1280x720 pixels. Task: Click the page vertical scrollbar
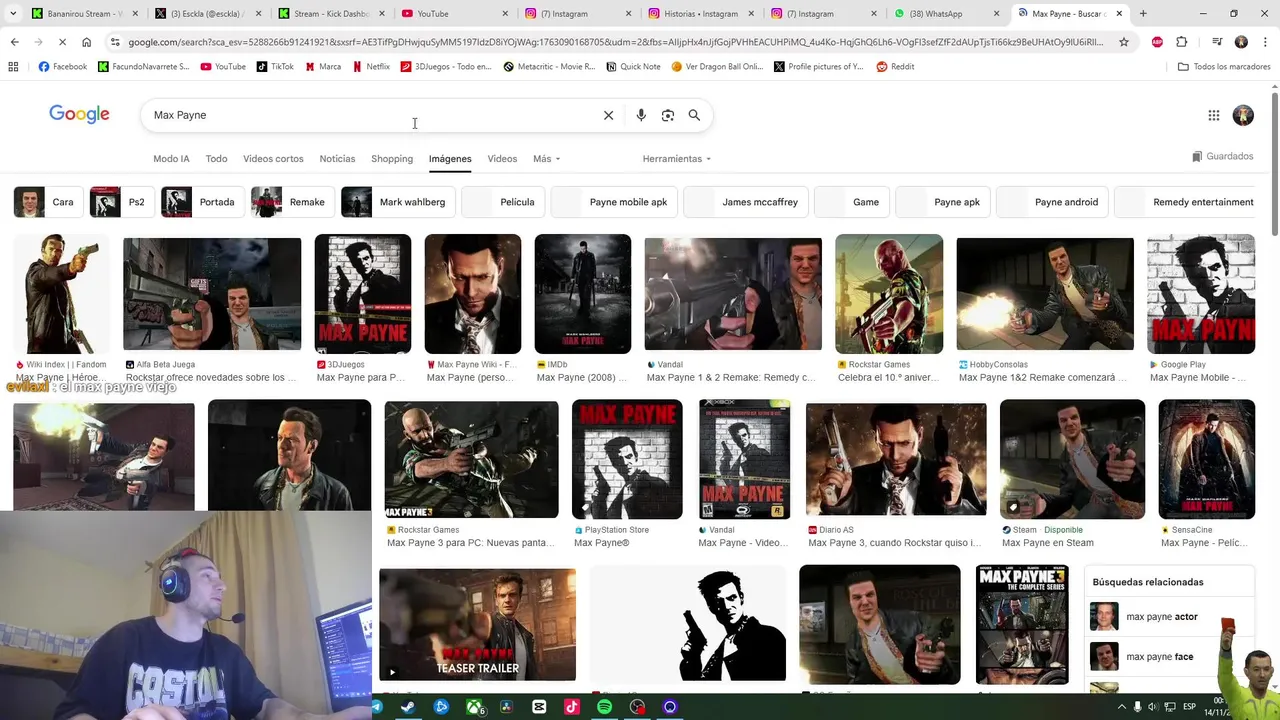1274,165
